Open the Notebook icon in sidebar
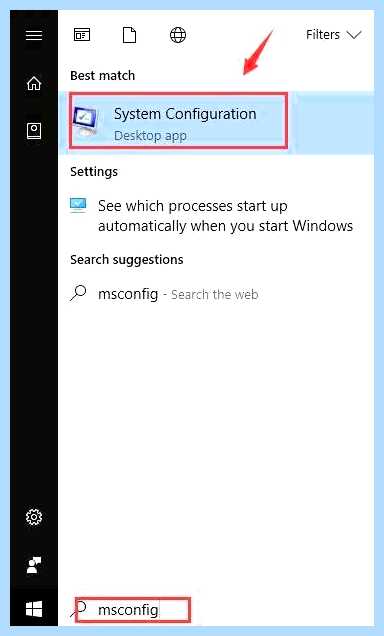384x636 pixels. [34, 131]
